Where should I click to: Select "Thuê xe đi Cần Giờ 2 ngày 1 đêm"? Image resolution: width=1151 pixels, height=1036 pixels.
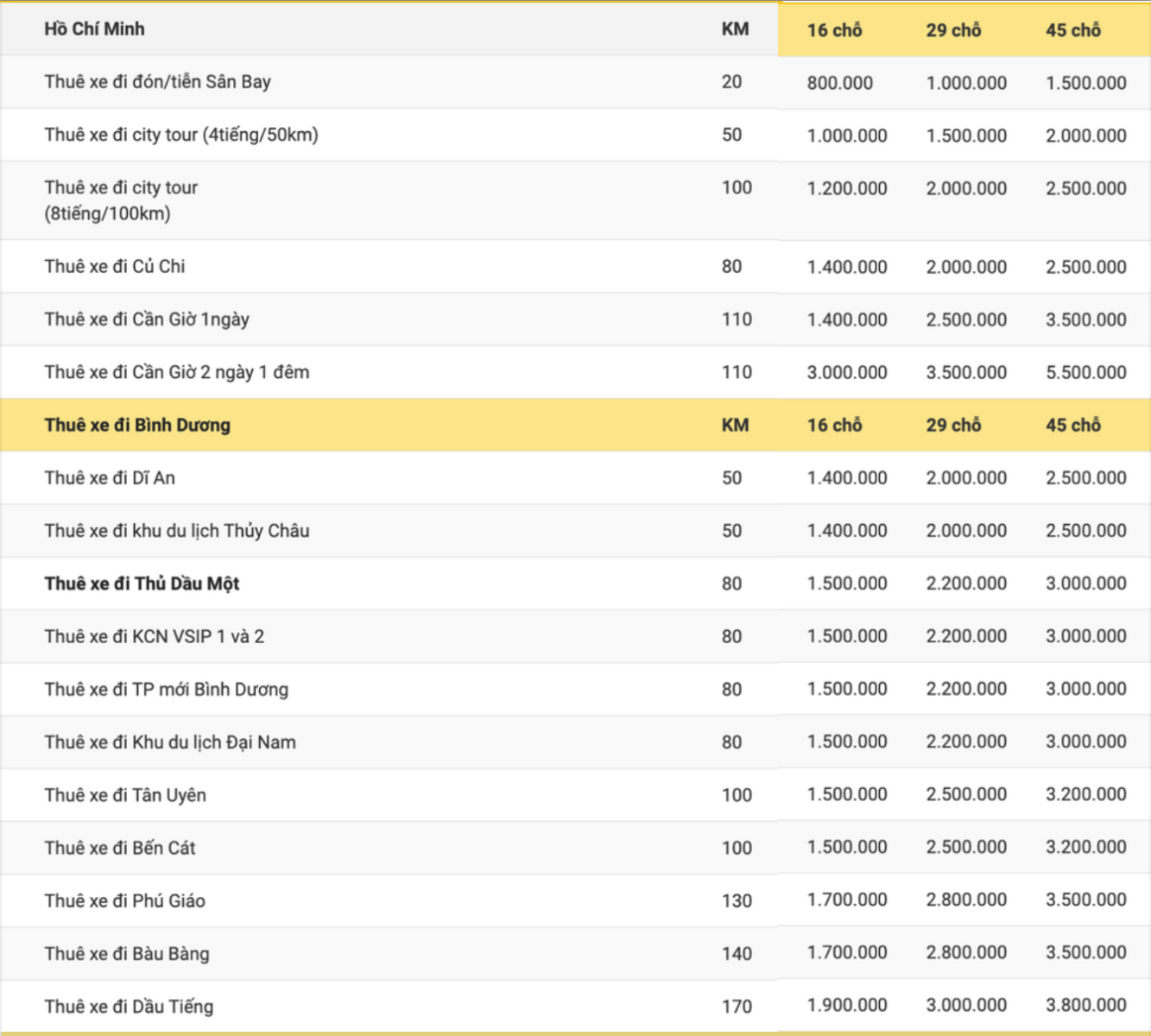pyautogui.click(x=176, y=372)
